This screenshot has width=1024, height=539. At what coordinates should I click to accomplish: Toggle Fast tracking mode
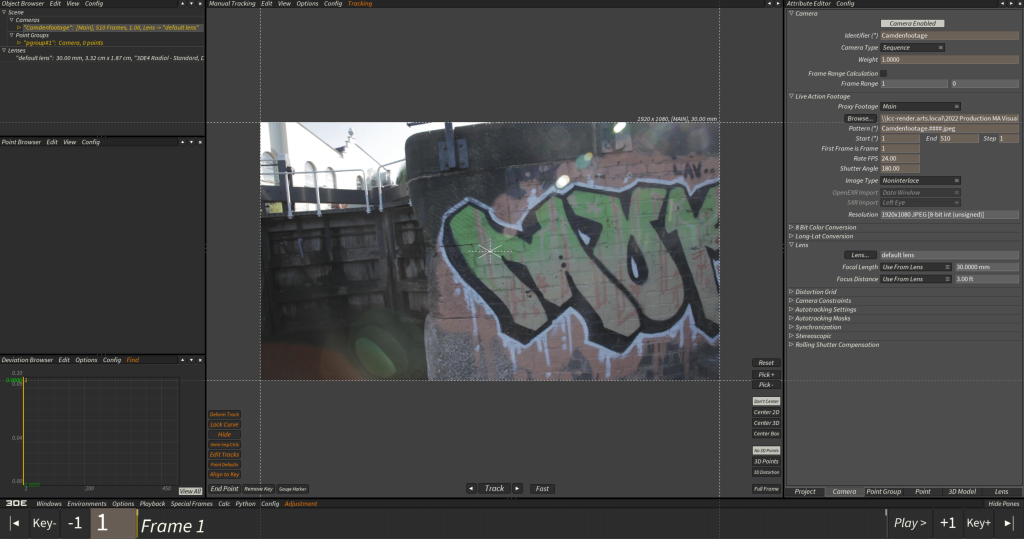pos(542,489)
